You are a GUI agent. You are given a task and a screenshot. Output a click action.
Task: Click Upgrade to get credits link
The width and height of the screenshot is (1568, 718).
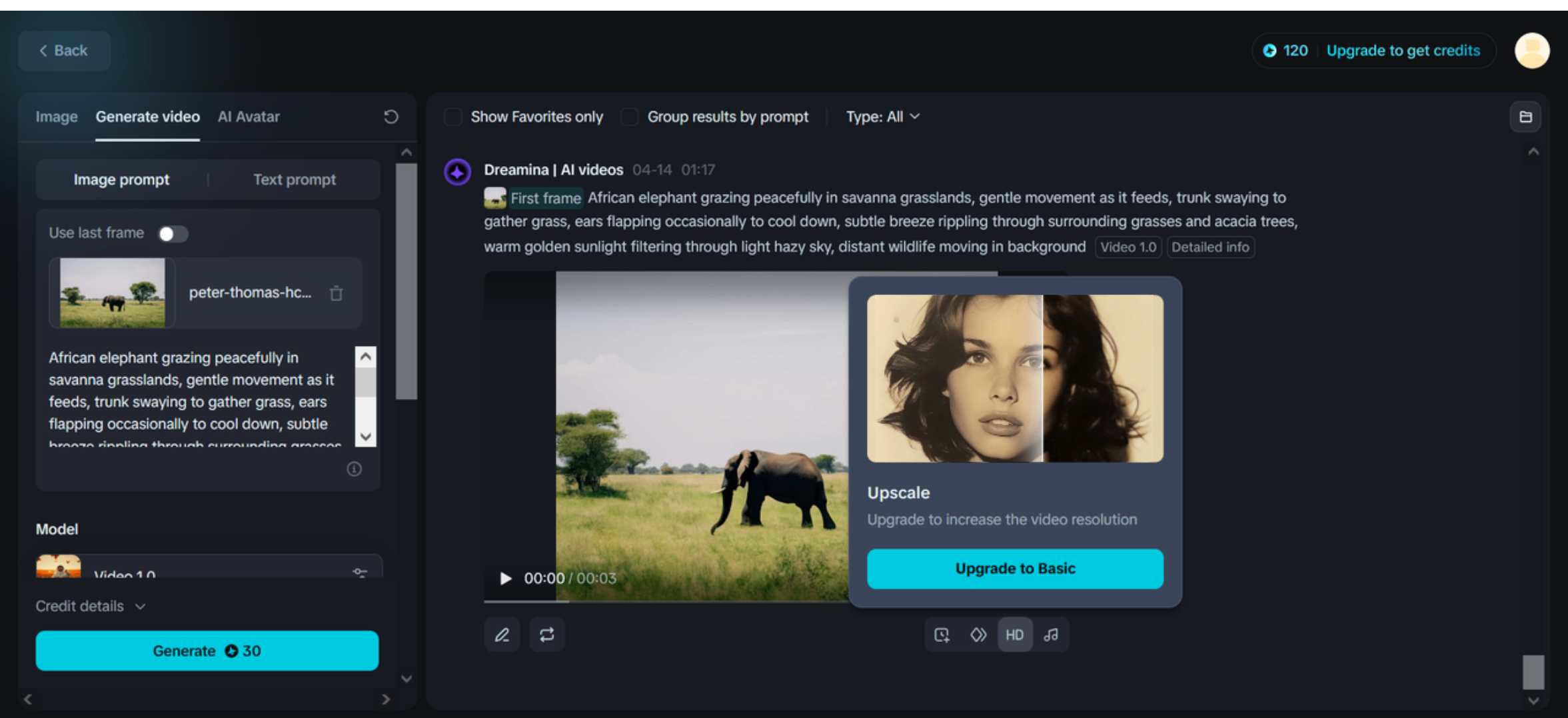(1403, 51)
